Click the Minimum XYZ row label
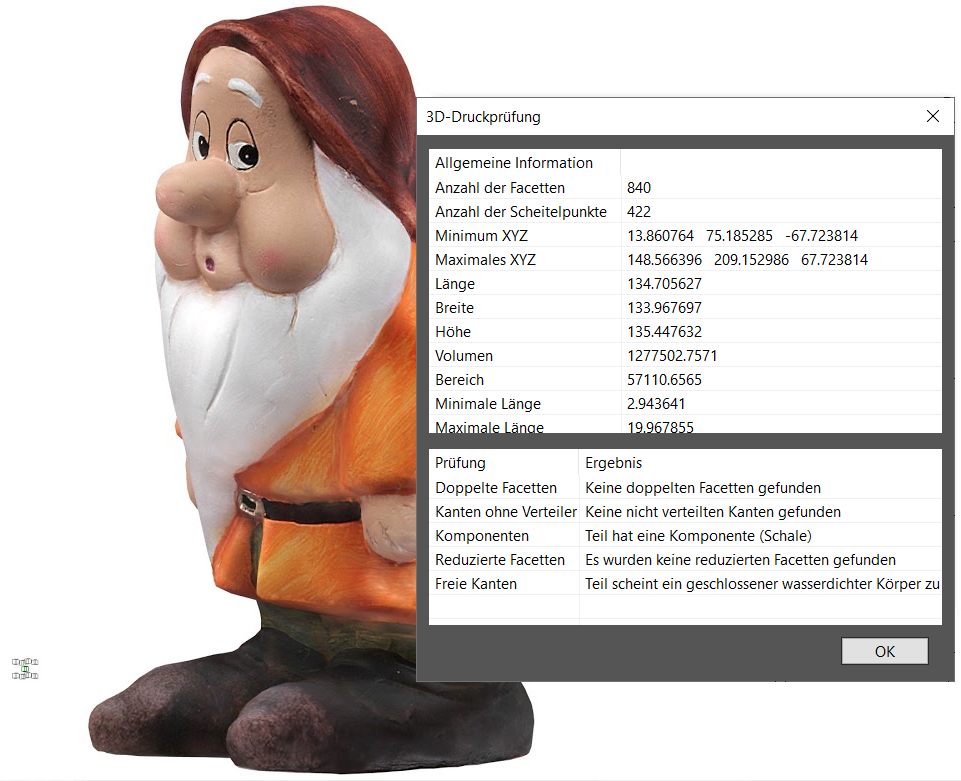Viewport: 961px width, 781px height. pyautogui.click(x=481, y=235)
